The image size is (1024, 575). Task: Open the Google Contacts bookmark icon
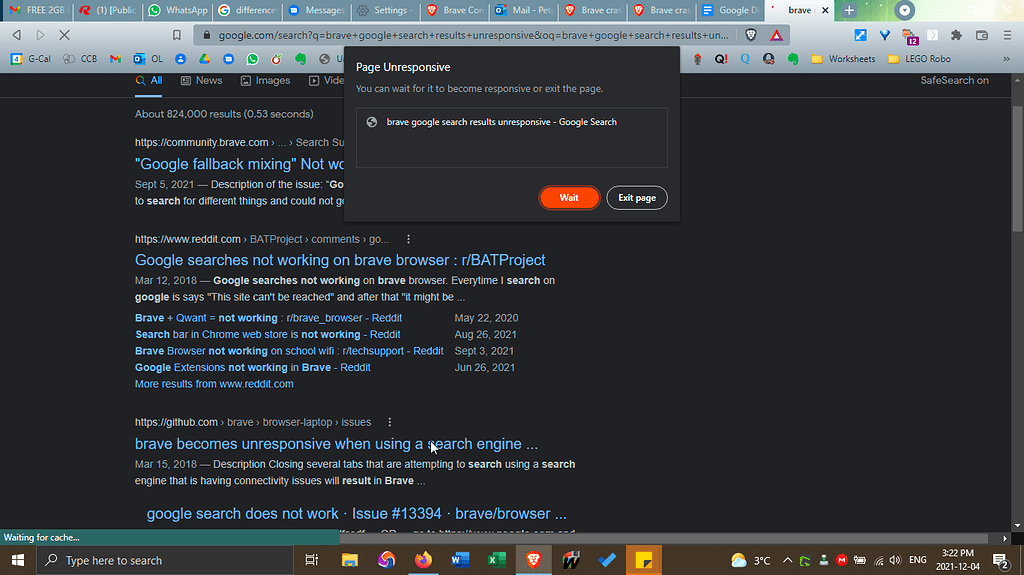[x=181, y=59]
